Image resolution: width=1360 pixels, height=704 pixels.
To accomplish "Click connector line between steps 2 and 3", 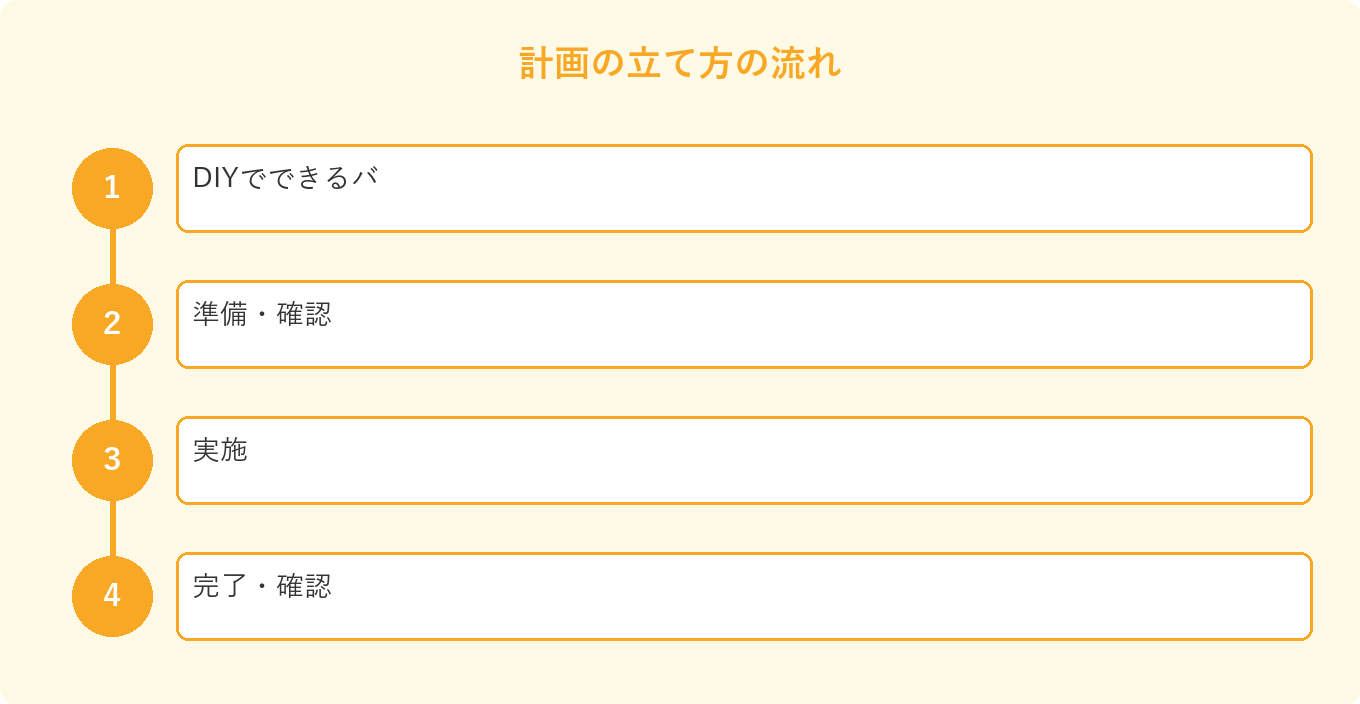I will 112,392.
